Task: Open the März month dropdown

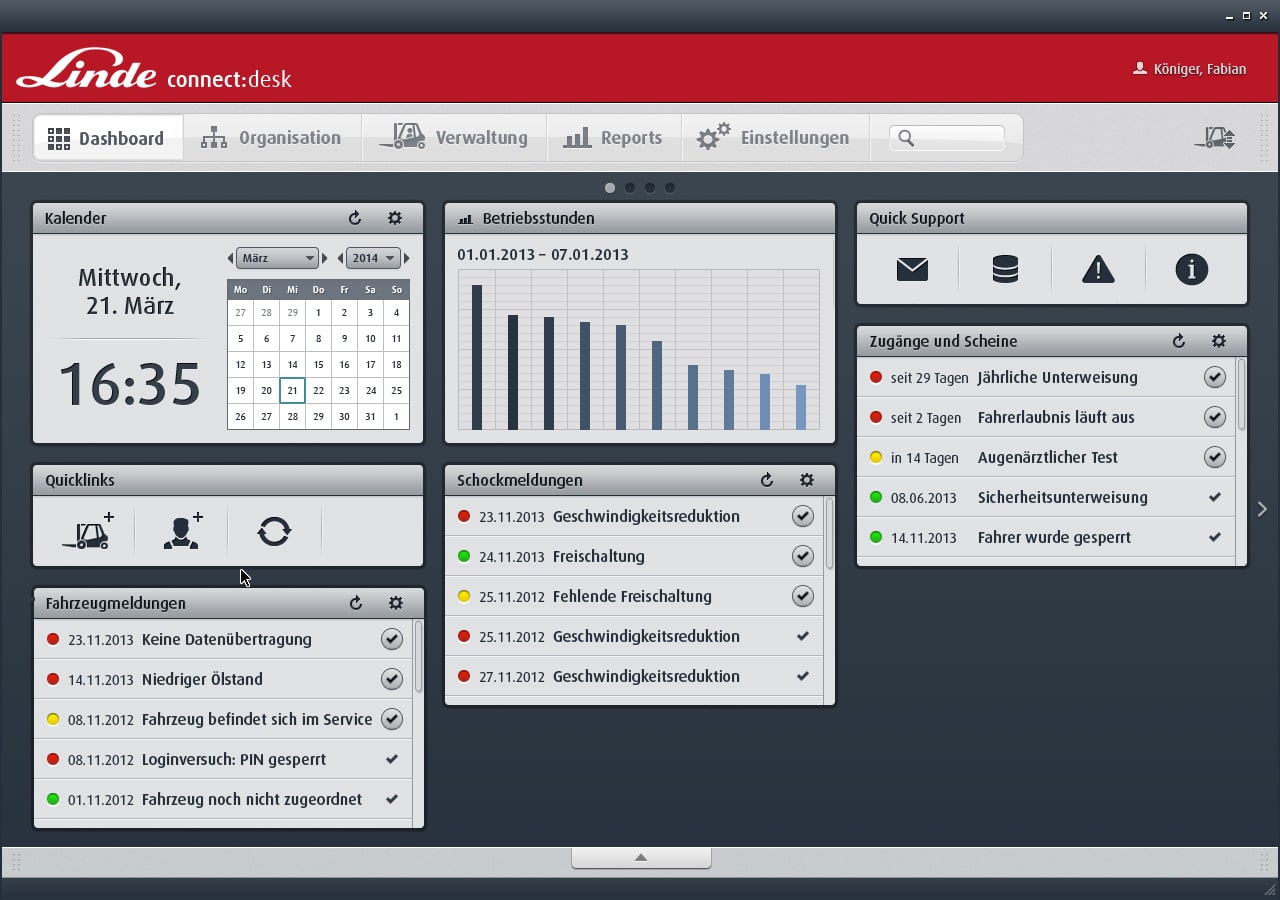Action: click(x=277, y=258)
